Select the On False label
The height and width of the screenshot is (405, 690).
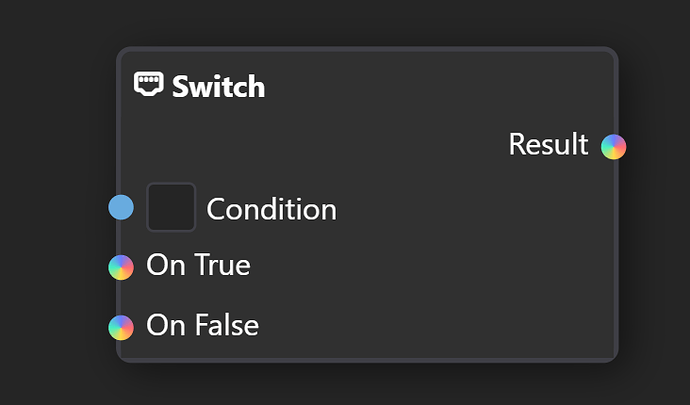202,326
